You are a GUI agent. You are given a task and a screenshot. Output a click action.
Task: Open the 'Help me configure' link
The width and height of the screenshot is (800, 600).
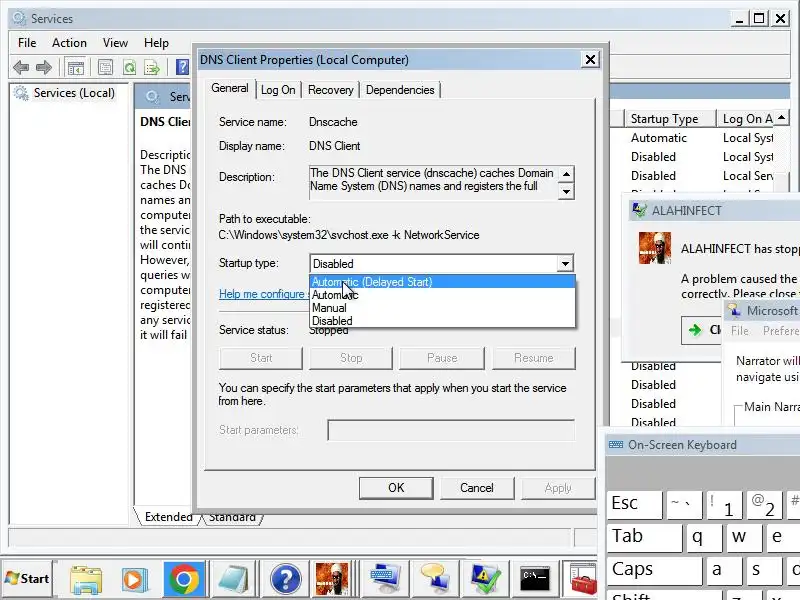tap(263, 294)
